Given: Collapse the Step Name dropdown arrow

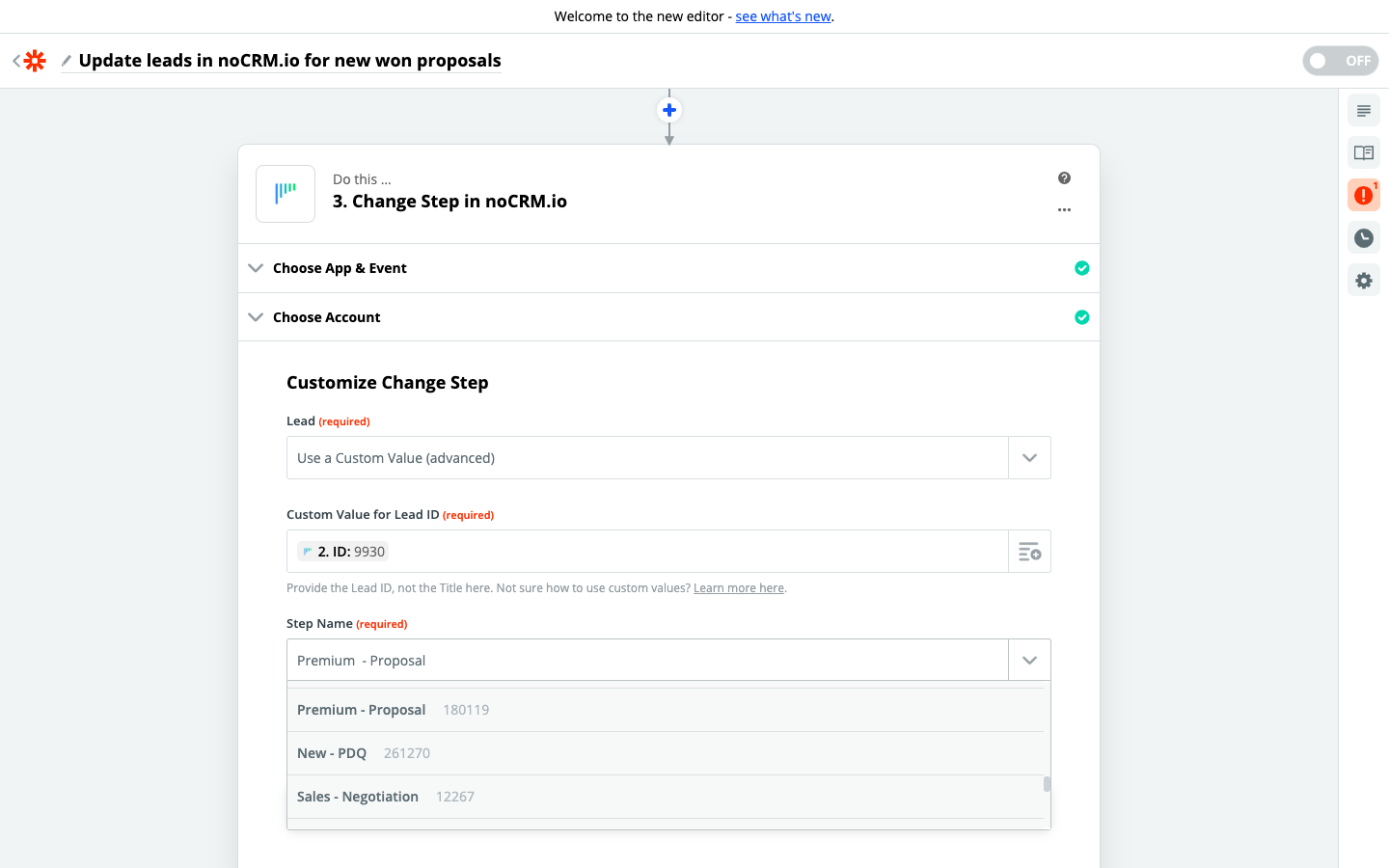Looking at the screenshot, I should pyautogui.click(x=1029, y=661).
